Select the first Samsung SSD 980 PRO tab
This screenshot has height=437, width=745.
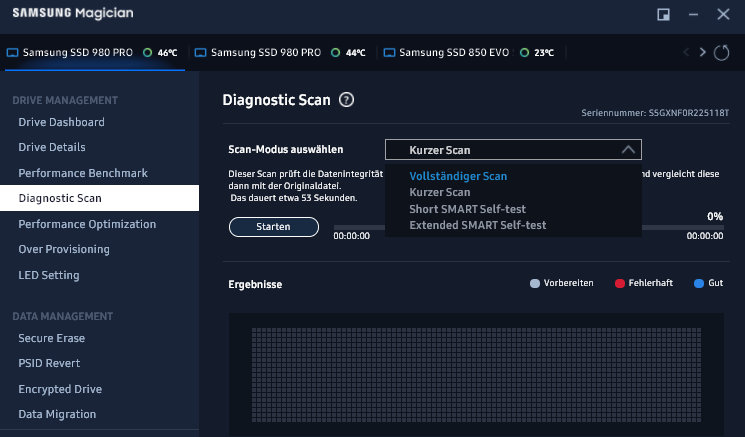95,52
